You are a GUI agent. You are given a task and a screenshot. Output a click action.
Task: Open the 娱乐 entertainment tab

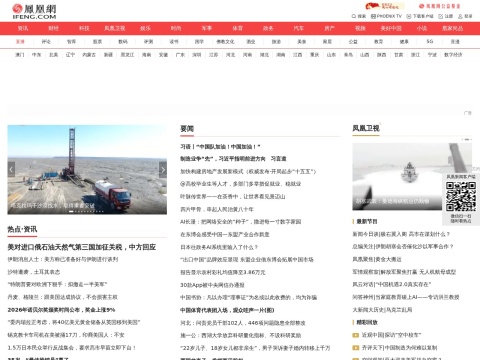tap(145, 28)
